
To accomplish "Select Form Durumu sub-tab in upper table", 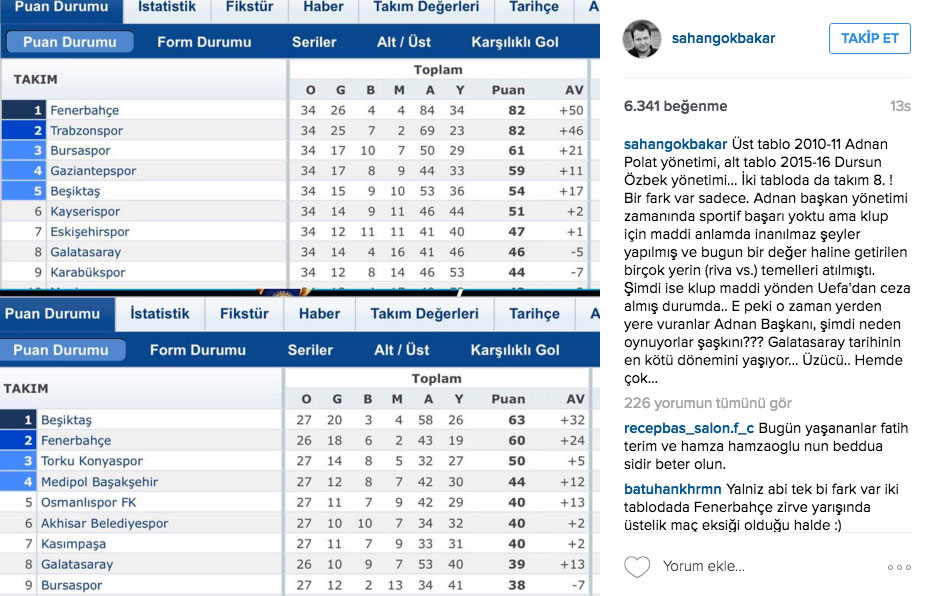I will [204, 42].
